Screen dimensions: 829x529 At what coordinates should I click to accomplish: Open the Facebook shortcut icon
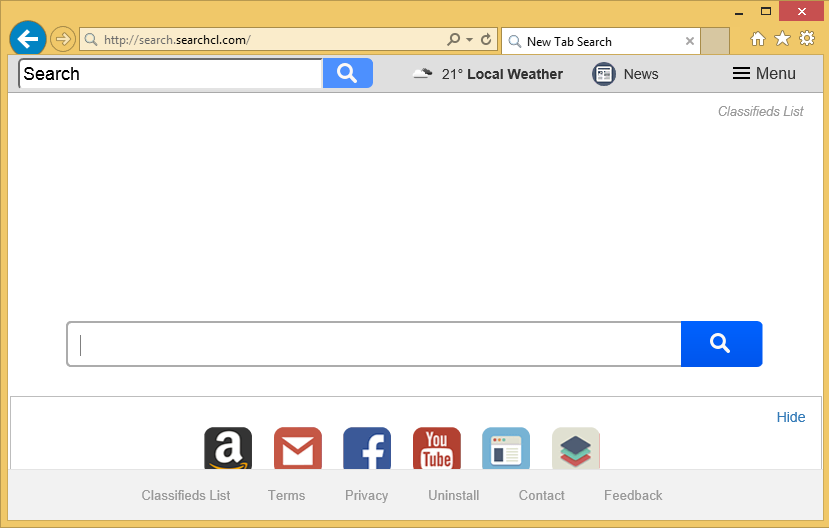(367, 448)
